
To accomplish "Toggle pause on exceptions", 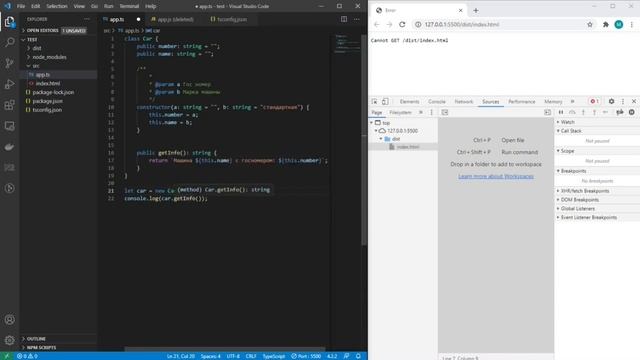I will click(631, 112).
